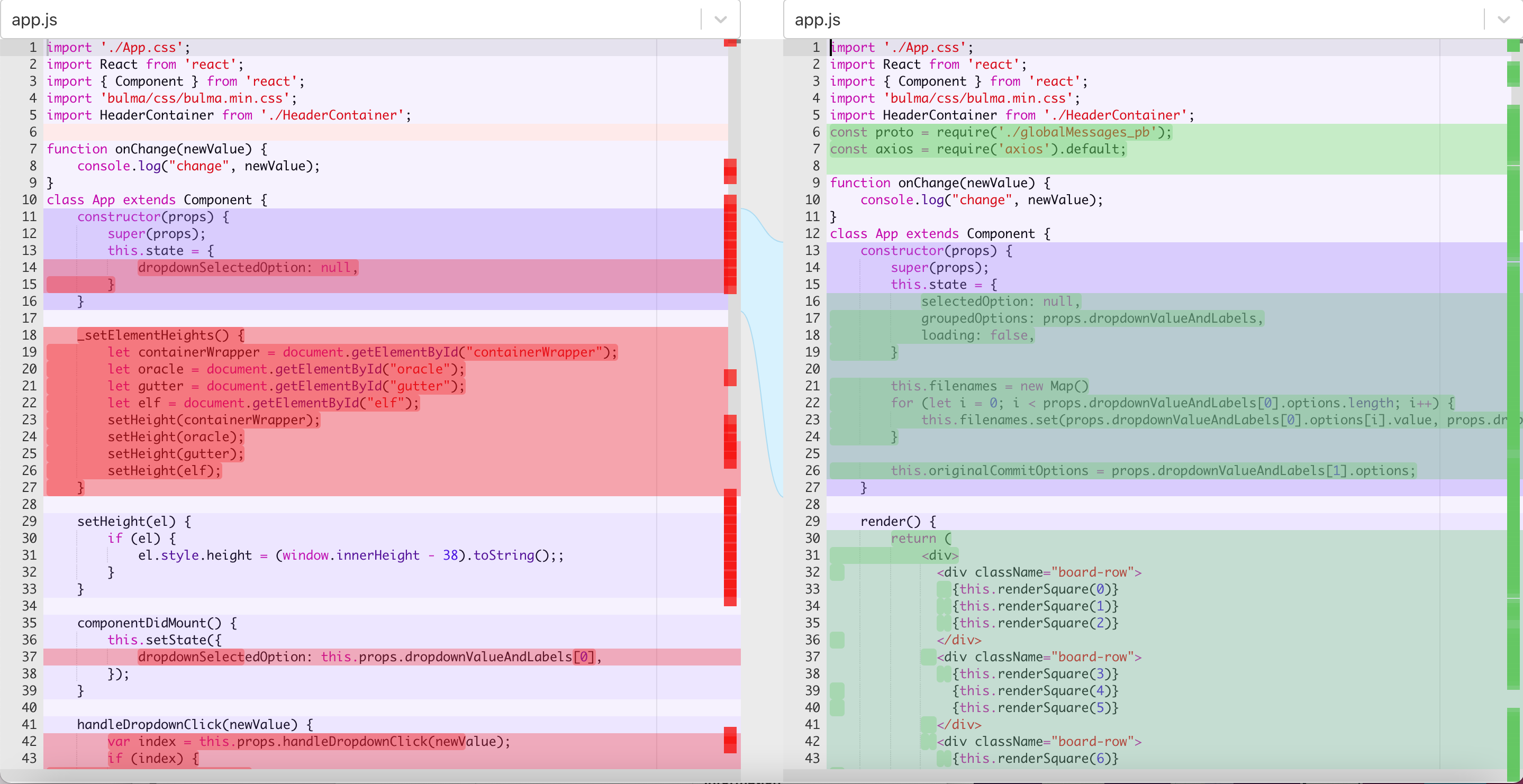Click line number 16 in right gutter
Screen dimensions: 1523x784
[x=812, y=302]
